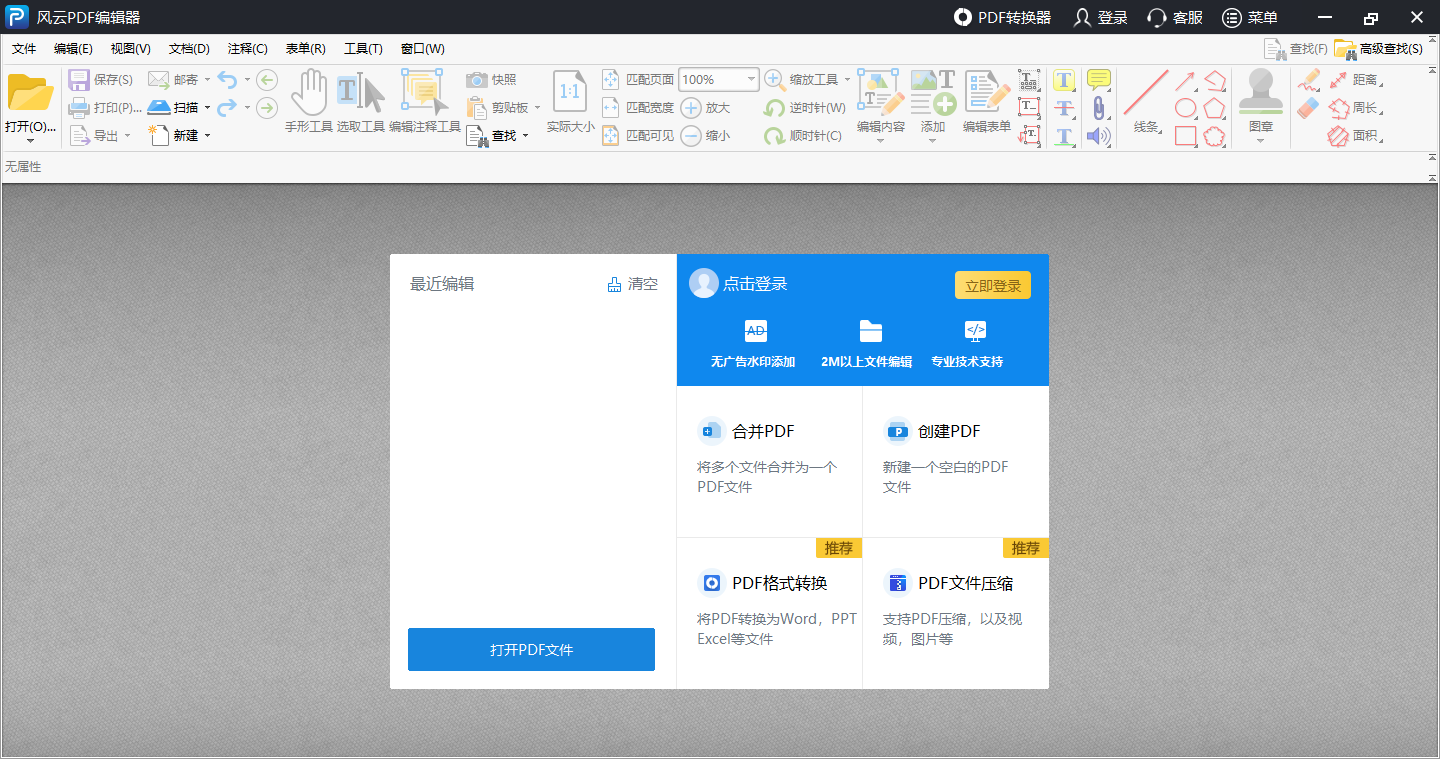Select the strikethrough text tool

click(x=1064, y=108)
